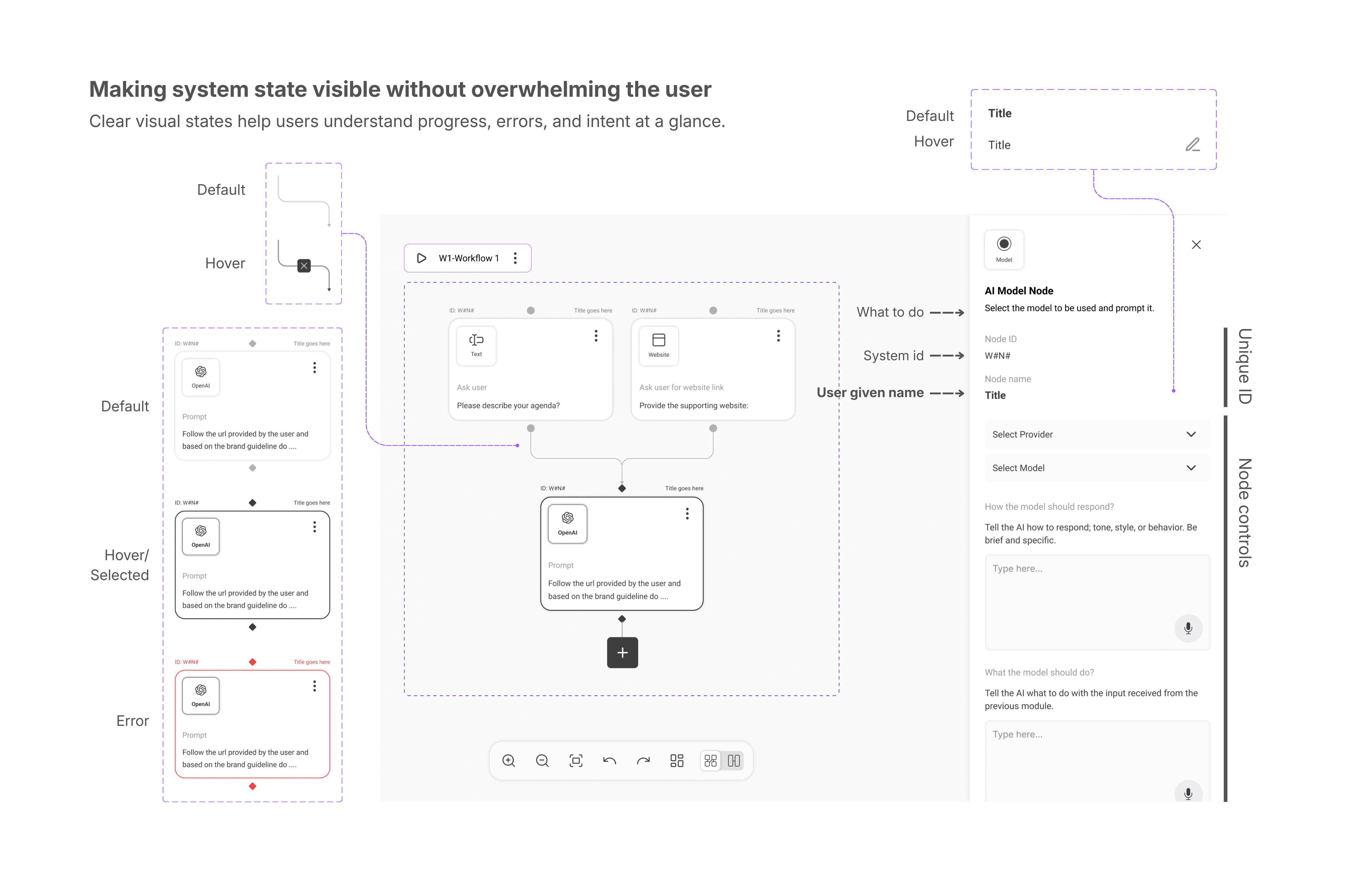Image resolution: width=1372 pixels, height=891 pixels.
Task: Click the zoom in magnifier icon
Action: pos(508,761)
